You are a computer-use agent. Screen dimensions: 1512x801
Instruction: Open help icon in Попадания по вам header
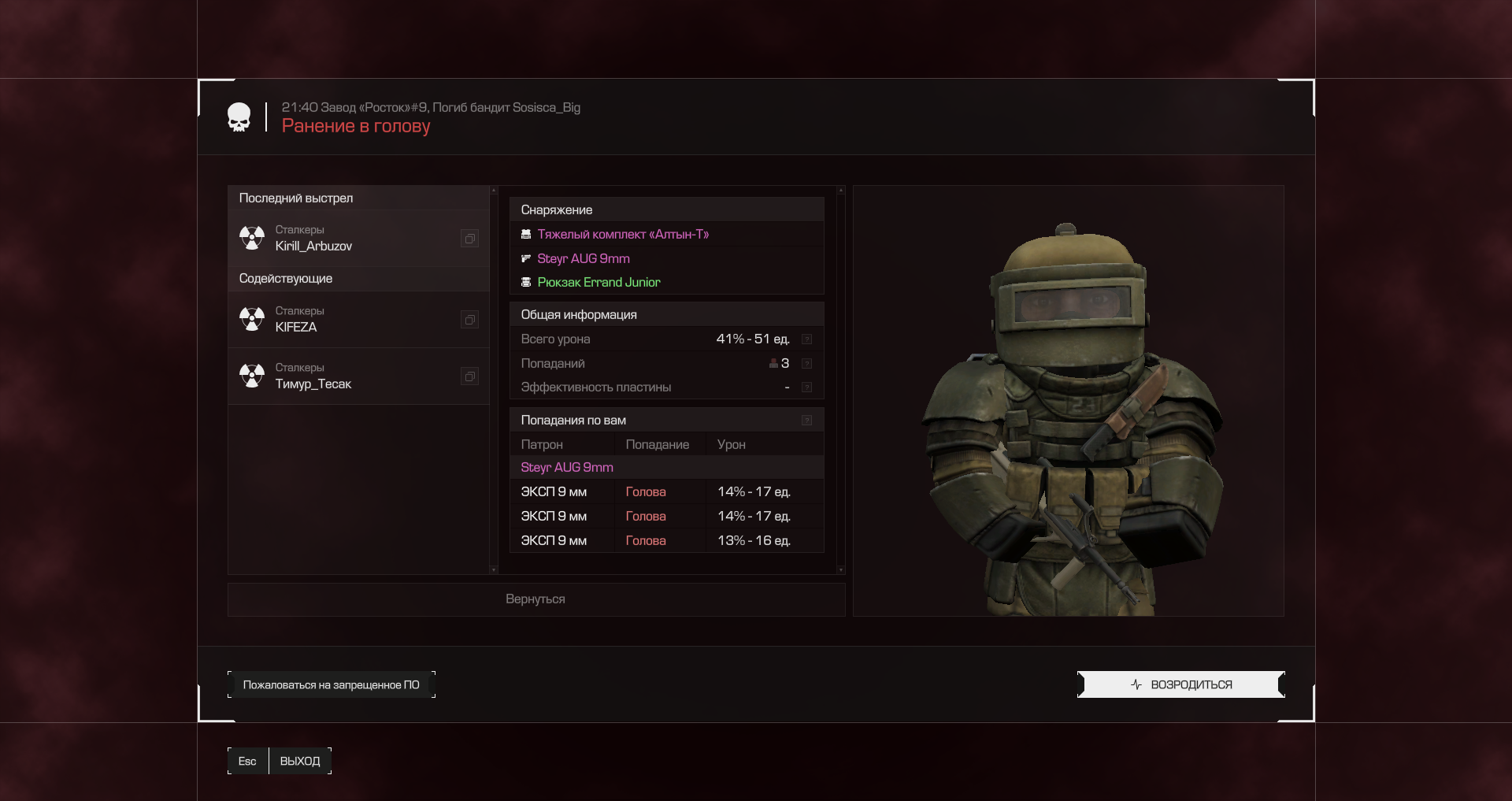(806, 421)
